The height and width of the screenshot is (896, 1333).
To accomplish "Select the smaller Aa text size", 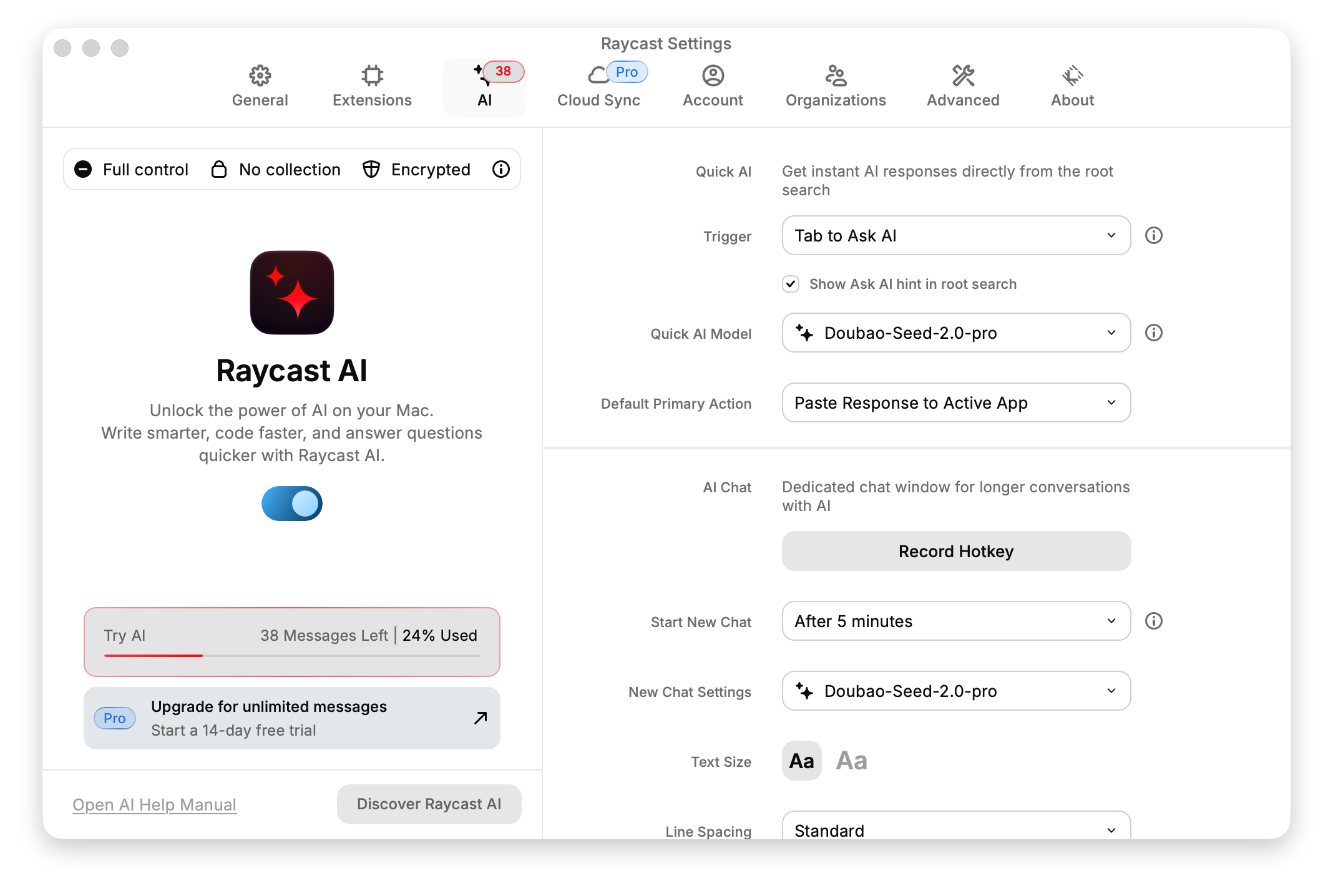I will point(802,761).
